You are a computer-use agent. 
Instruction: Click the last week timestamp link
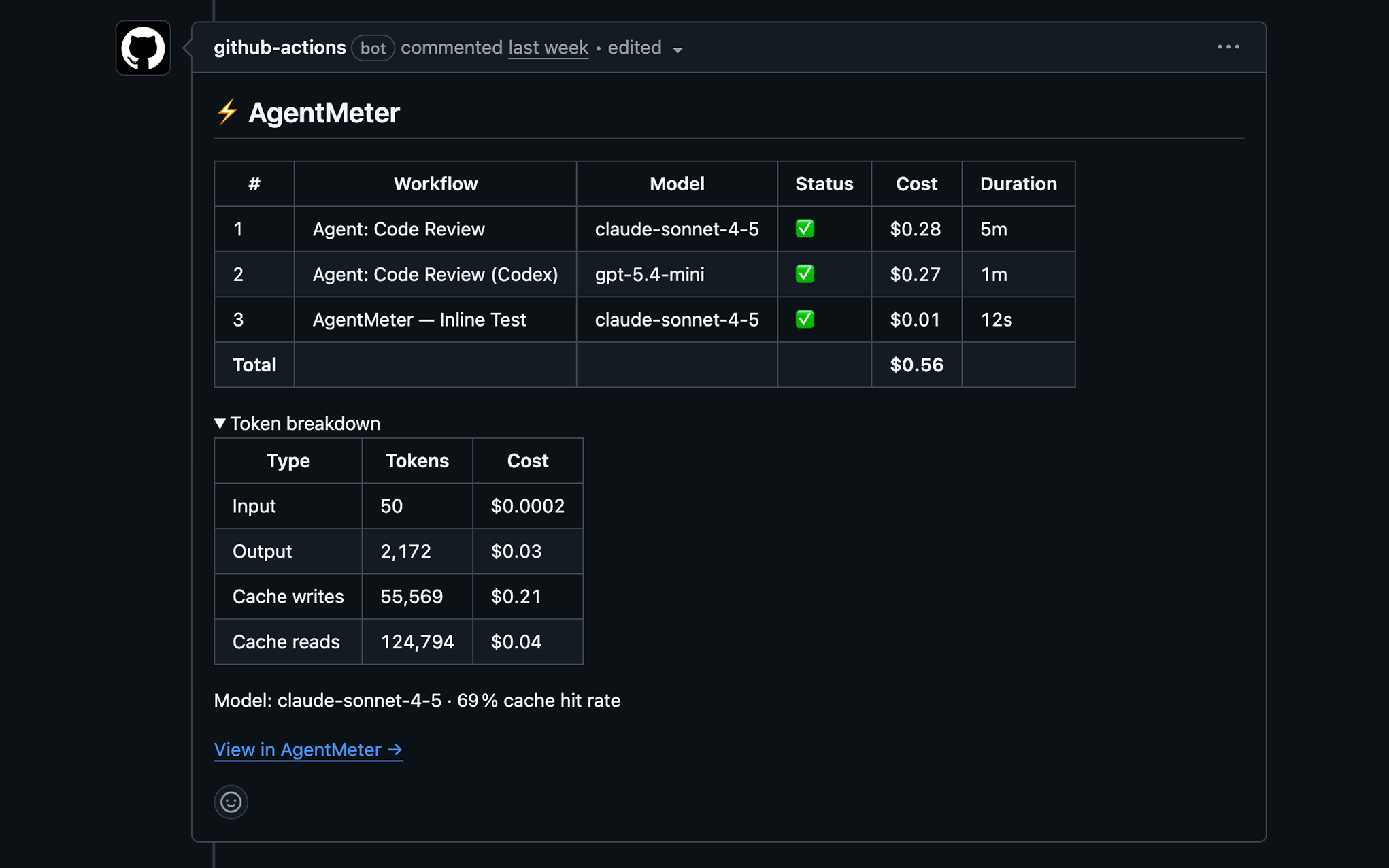(548, 48)
